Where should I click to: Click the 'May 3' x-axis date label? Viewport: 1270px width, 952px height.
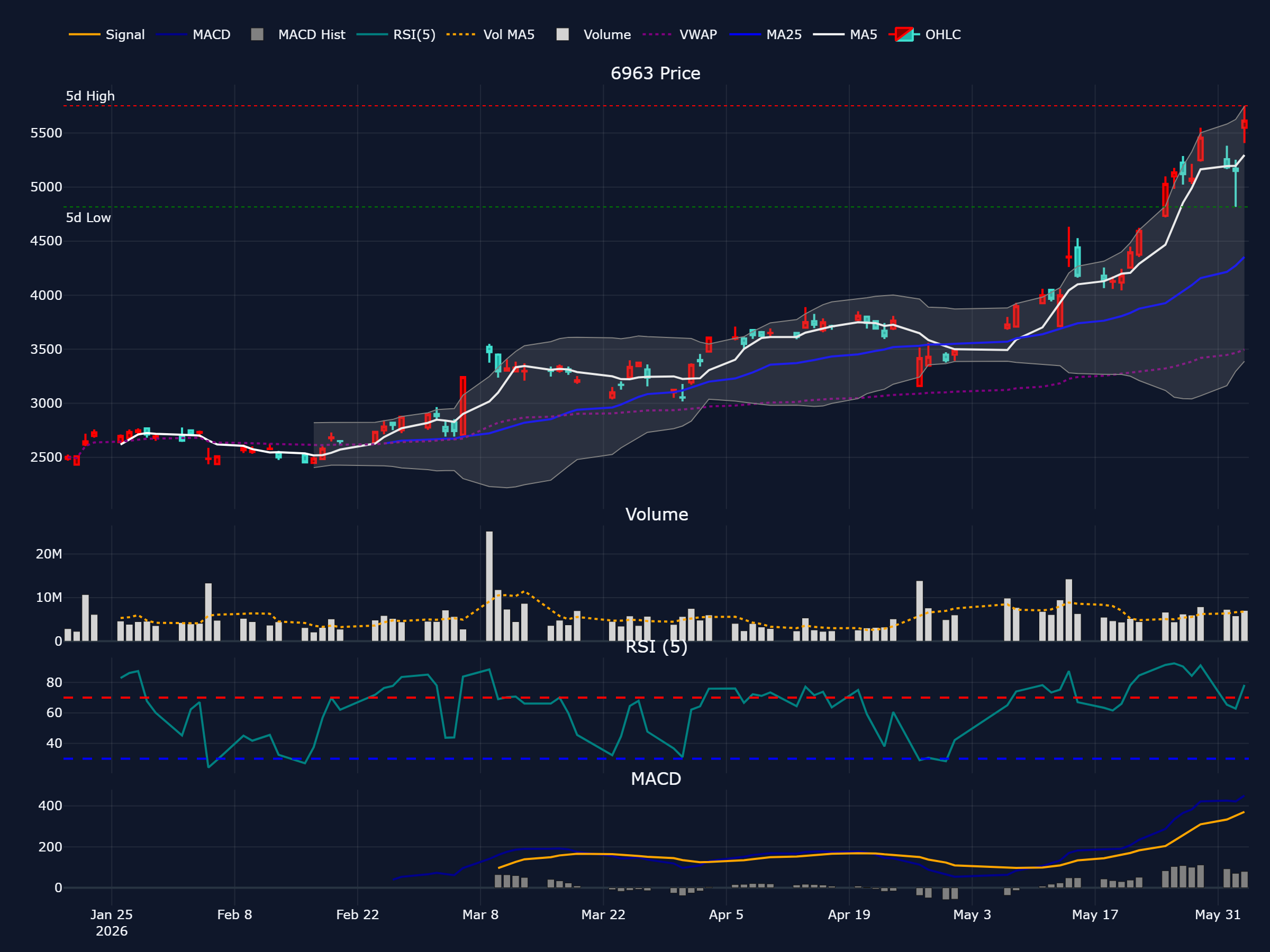click(x=972, y=914)
